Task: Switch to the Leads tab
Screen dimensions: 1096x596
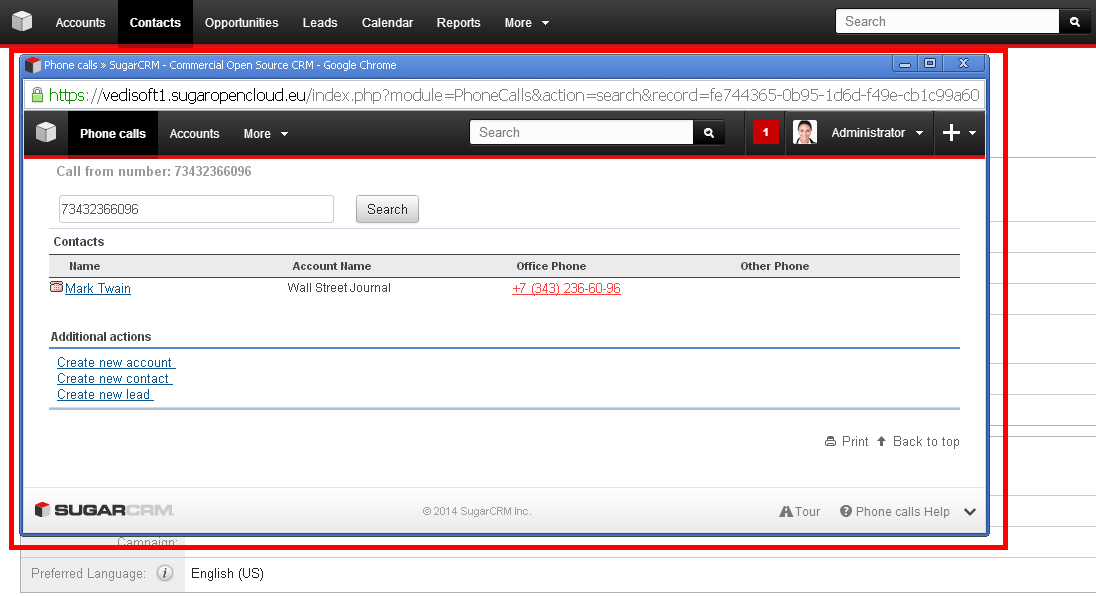Action: point(320,22)
